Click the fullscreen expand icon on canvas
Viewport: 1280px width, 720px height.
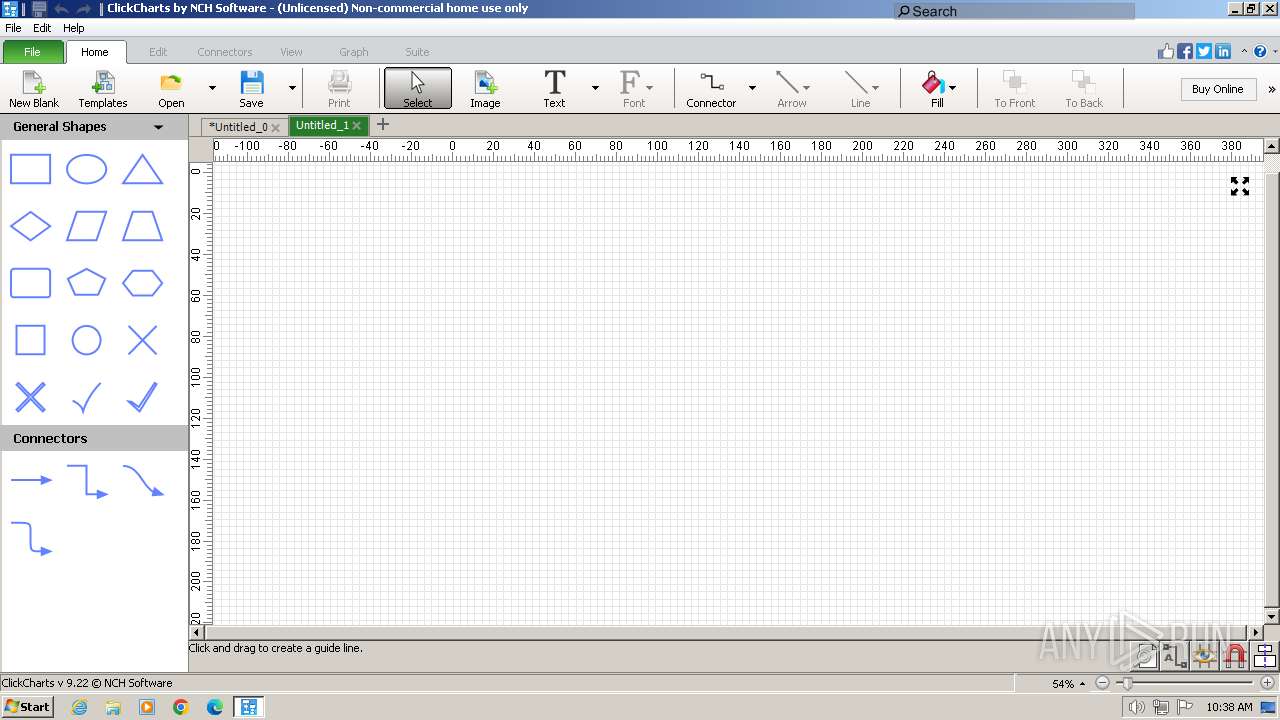(x=1240, y=186)
